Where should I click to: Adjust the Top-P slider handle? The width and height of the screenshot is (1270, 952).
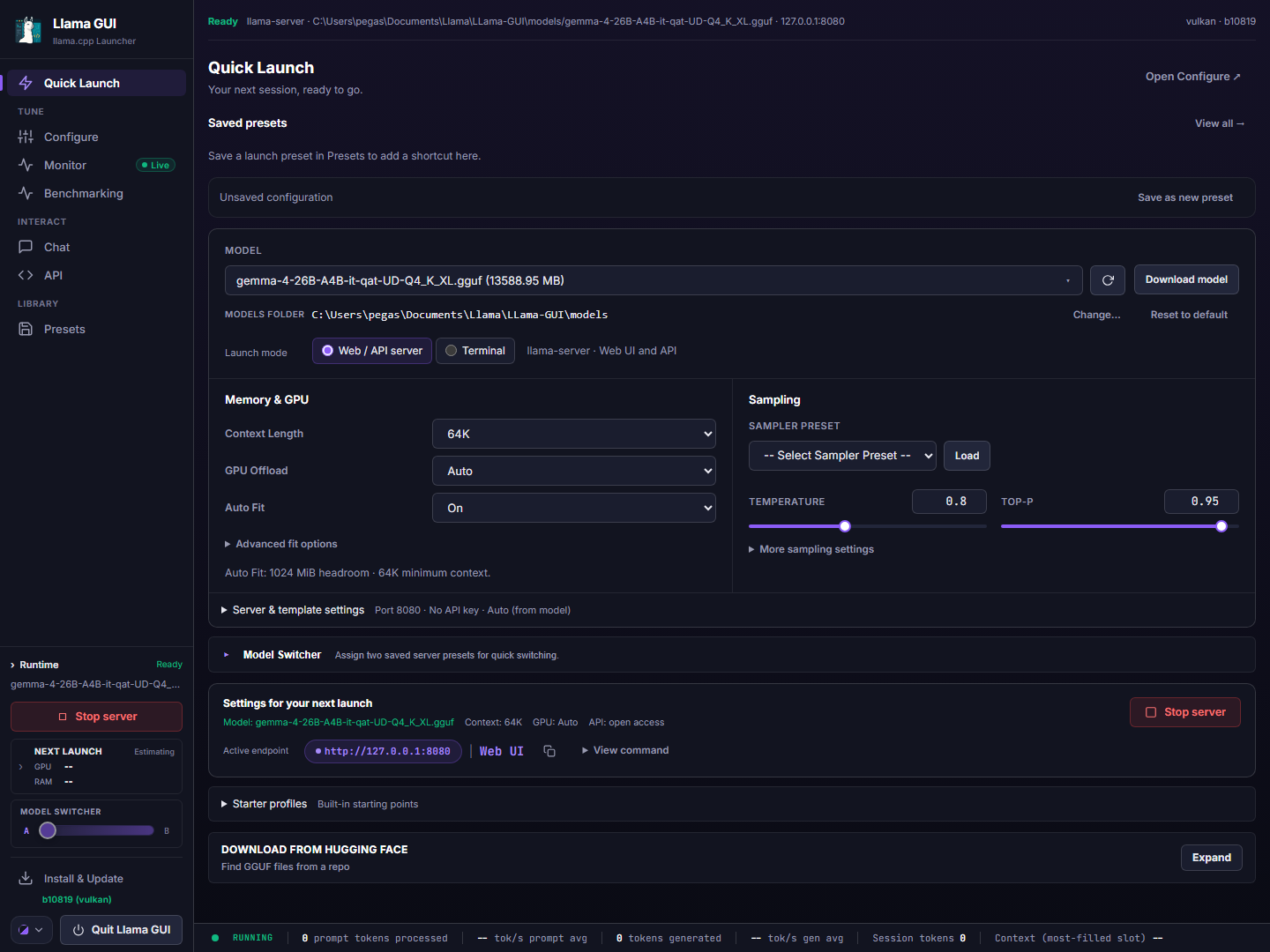pos(1221,526)
